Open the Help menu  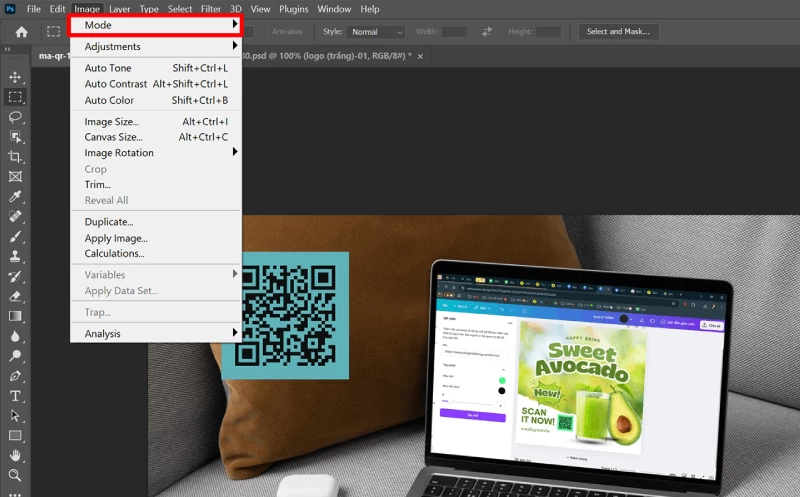(x=370, y=9)
